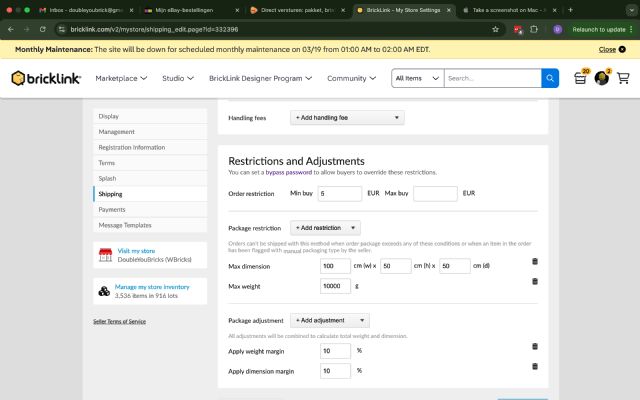Select Payments in the settings sidebar

(x=112, y=210)
